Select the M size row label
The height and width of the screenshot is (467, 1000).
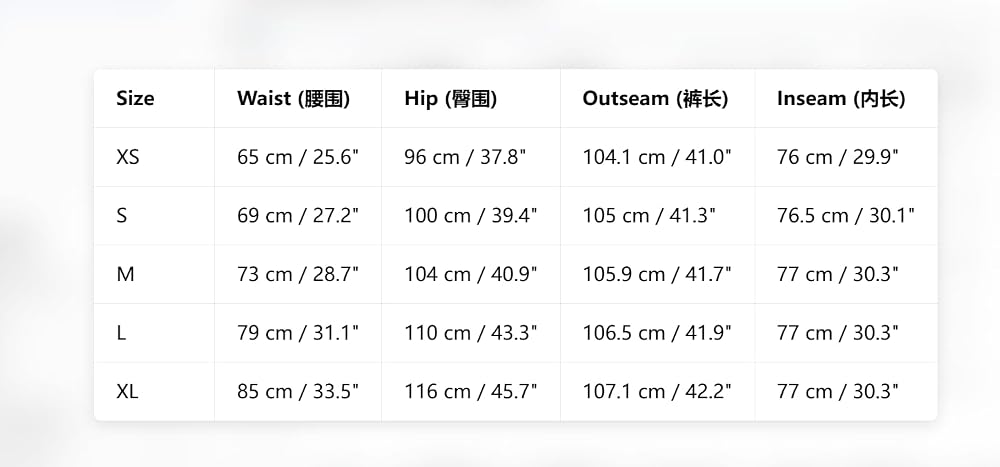tap(125, 274)
